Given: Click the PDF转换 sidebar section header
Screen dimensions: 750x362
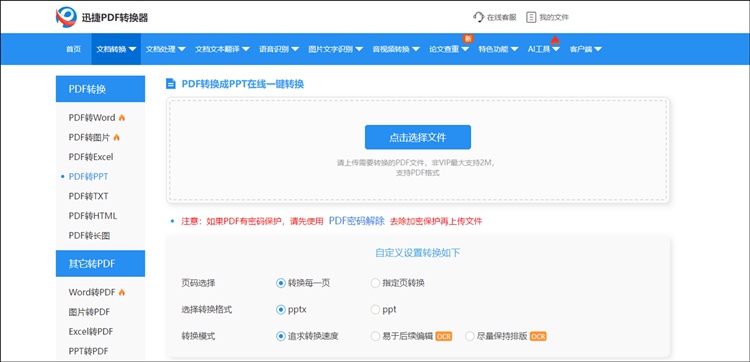Looking at the screenshot, I should [100, 89].
